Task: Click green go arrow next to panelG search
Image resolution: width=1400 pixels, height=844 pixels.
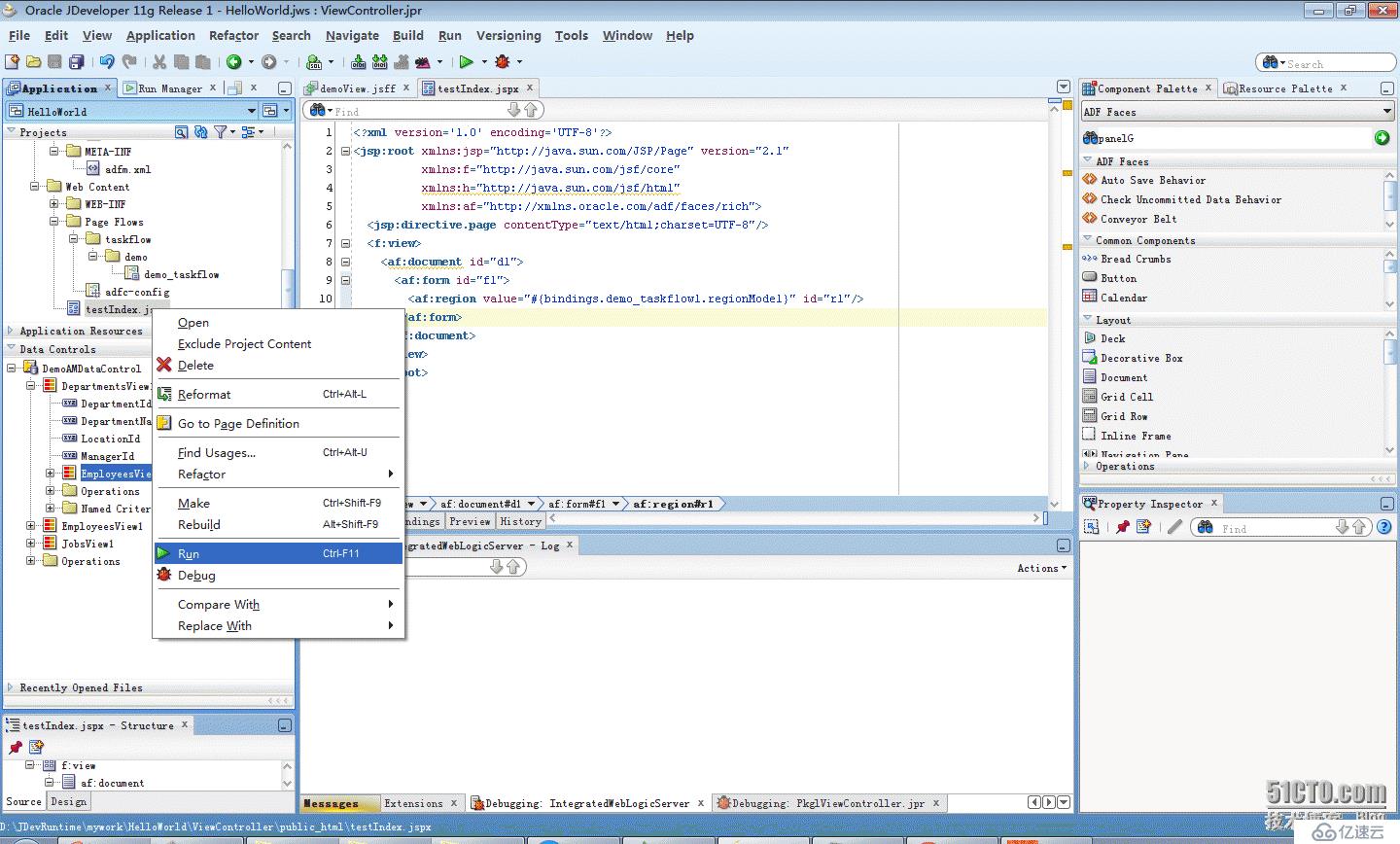Action: tap(1382, 138)
